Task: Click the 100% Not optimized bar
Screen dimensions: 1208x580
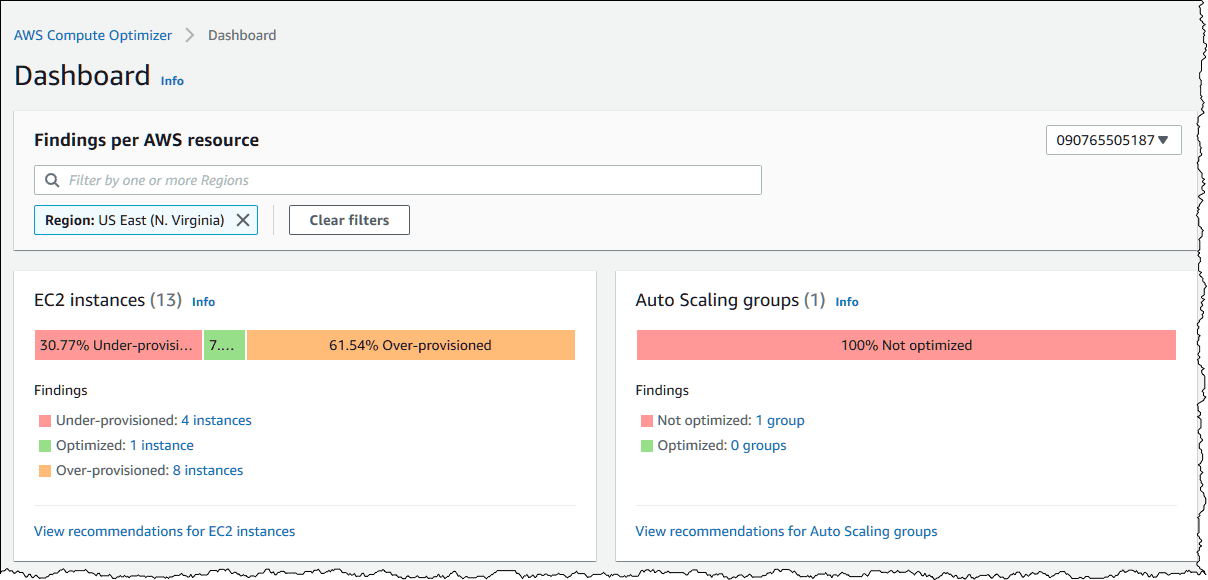Action: (906, 345)
